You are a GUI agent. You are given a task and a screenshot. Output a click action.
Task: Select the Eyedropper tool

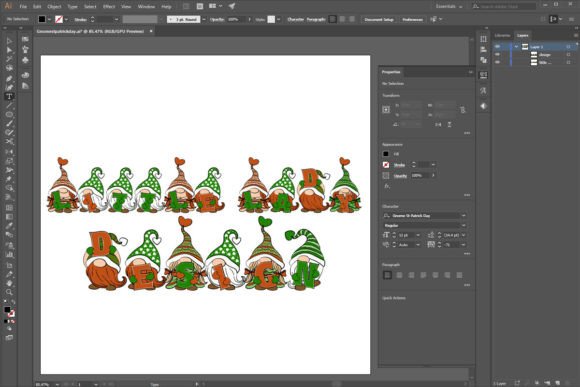click(x=9, y=226)
